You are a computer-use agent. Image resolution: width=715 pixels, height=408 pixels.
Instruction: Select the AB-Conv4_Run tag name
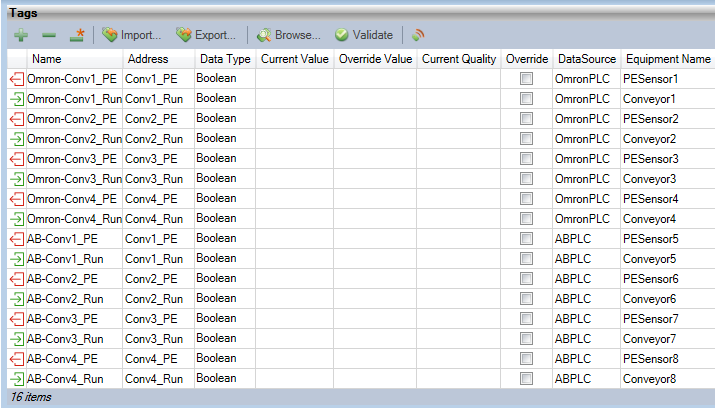65,379
